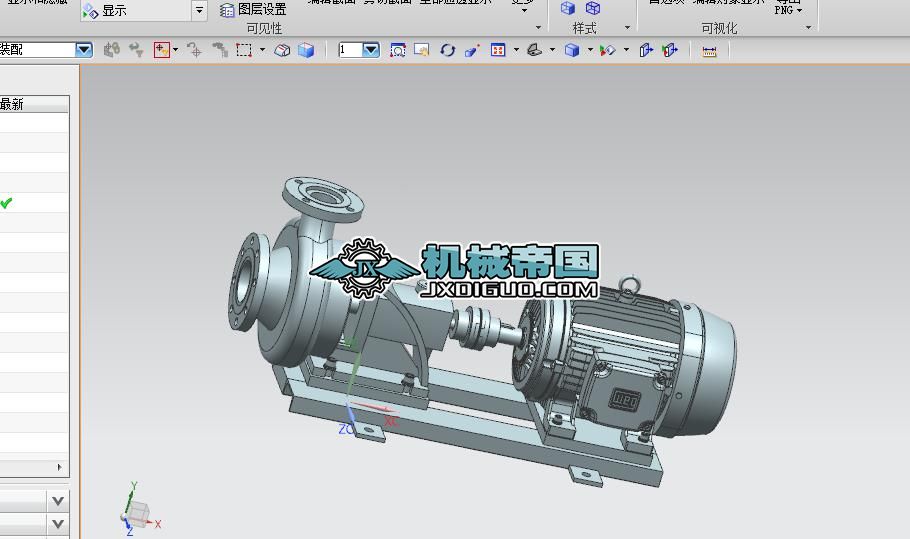Expand the 显示 dropdown arrow
This screenshot has width=910, height=539.
coord(199,10)
